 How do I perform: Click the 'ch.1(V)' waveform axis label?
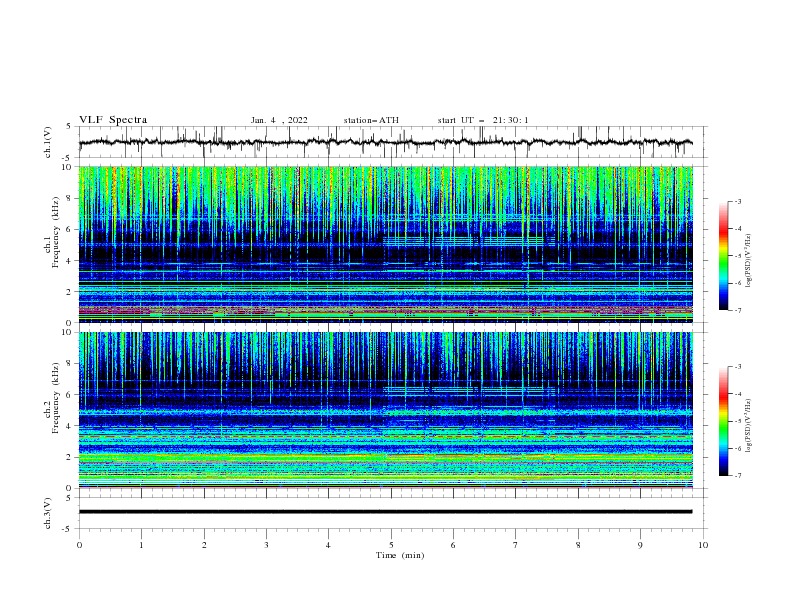click(48, 142)
